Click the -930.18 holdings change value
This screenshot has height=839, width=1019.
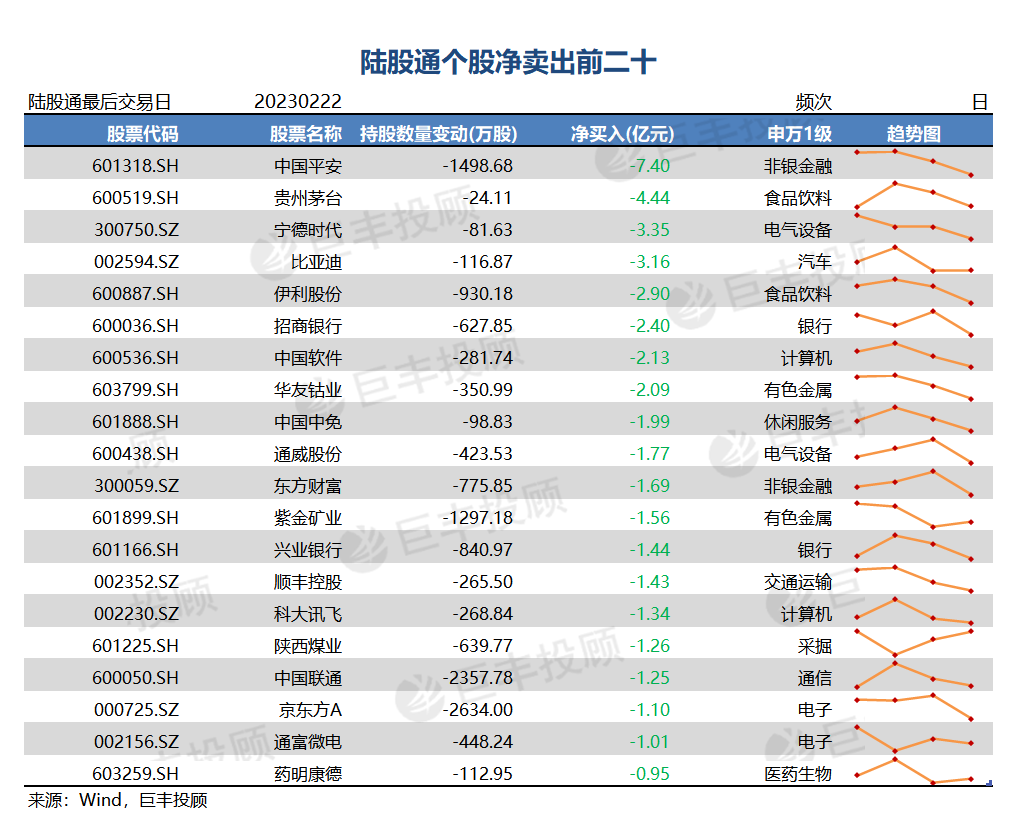483,294
